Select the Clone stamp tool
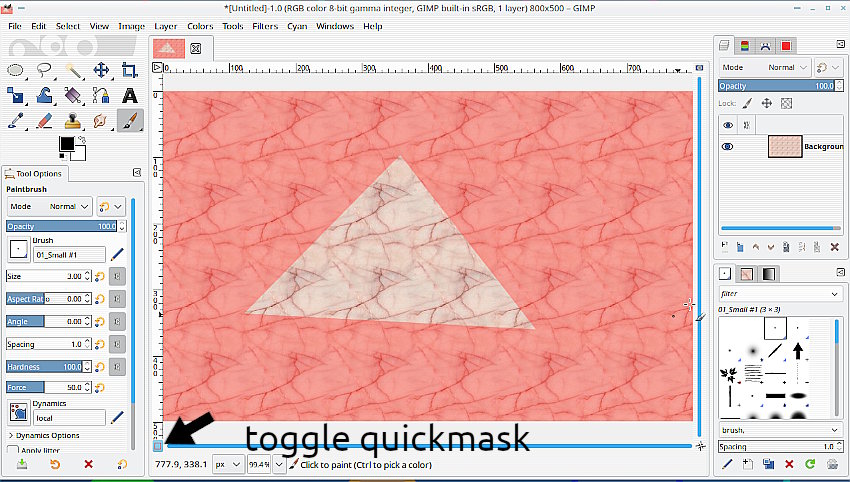Screen dimensions: 850x482 coord(73,120)
